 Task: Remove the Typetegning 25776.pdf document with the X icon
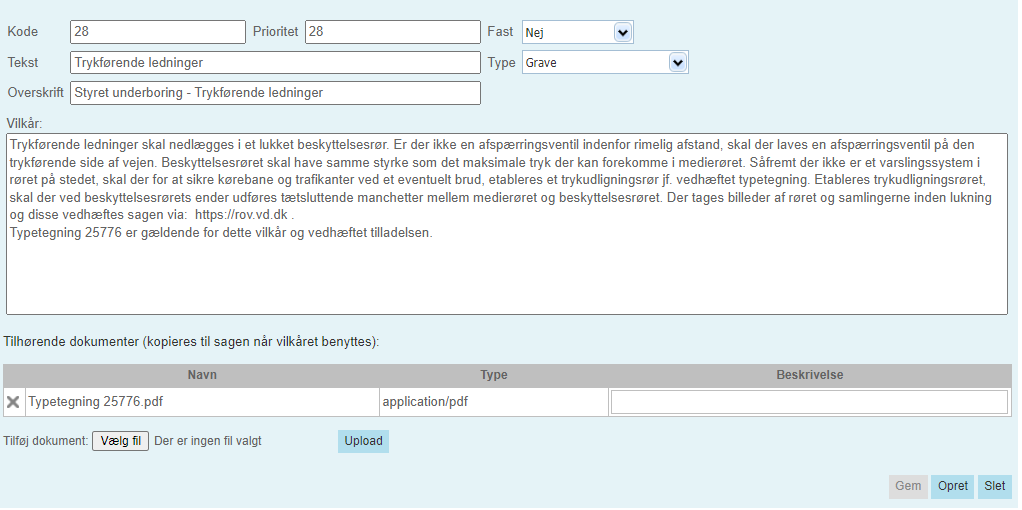(13, 402)
